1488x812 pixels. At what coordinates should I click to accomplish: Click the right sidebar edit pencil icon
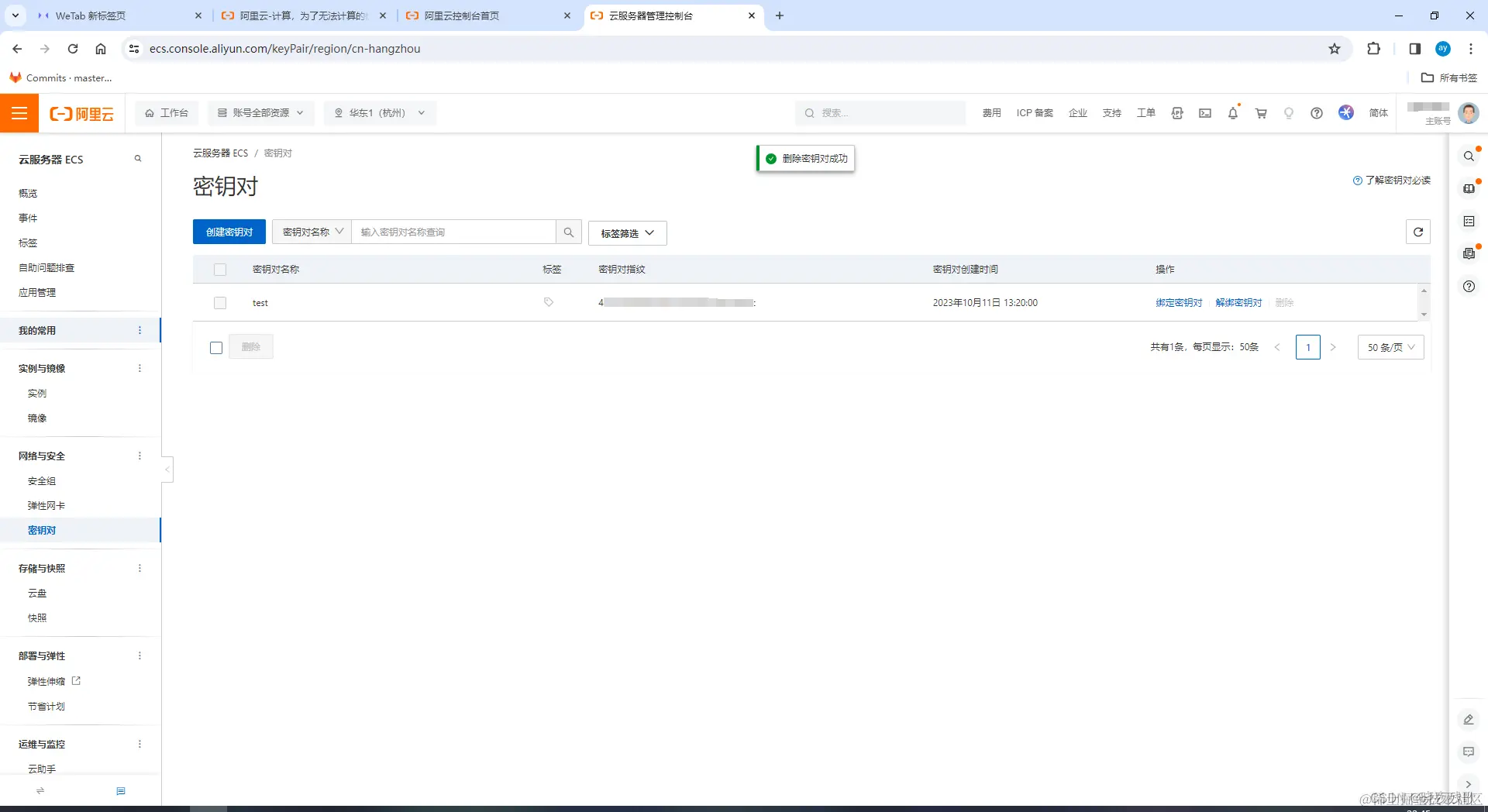1469,720
